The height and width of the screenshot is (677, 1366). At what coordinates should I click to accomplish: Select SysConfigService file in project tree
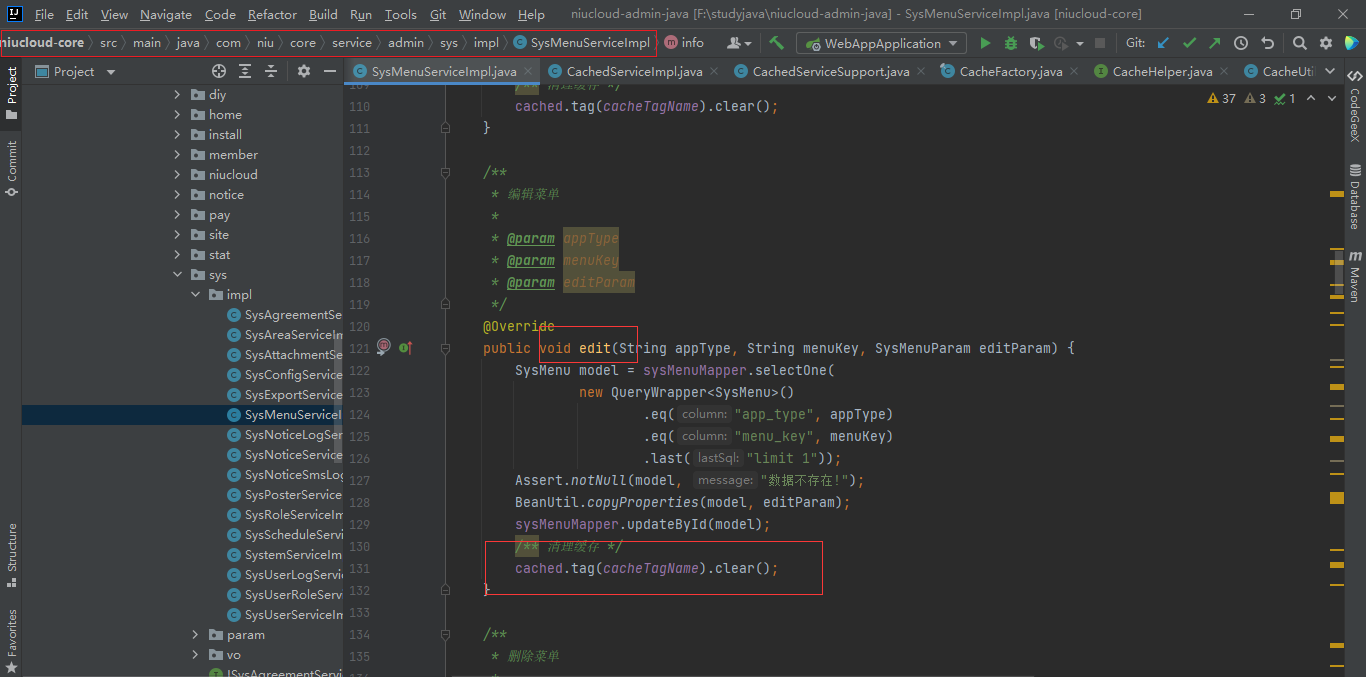[x=293, y=375]
